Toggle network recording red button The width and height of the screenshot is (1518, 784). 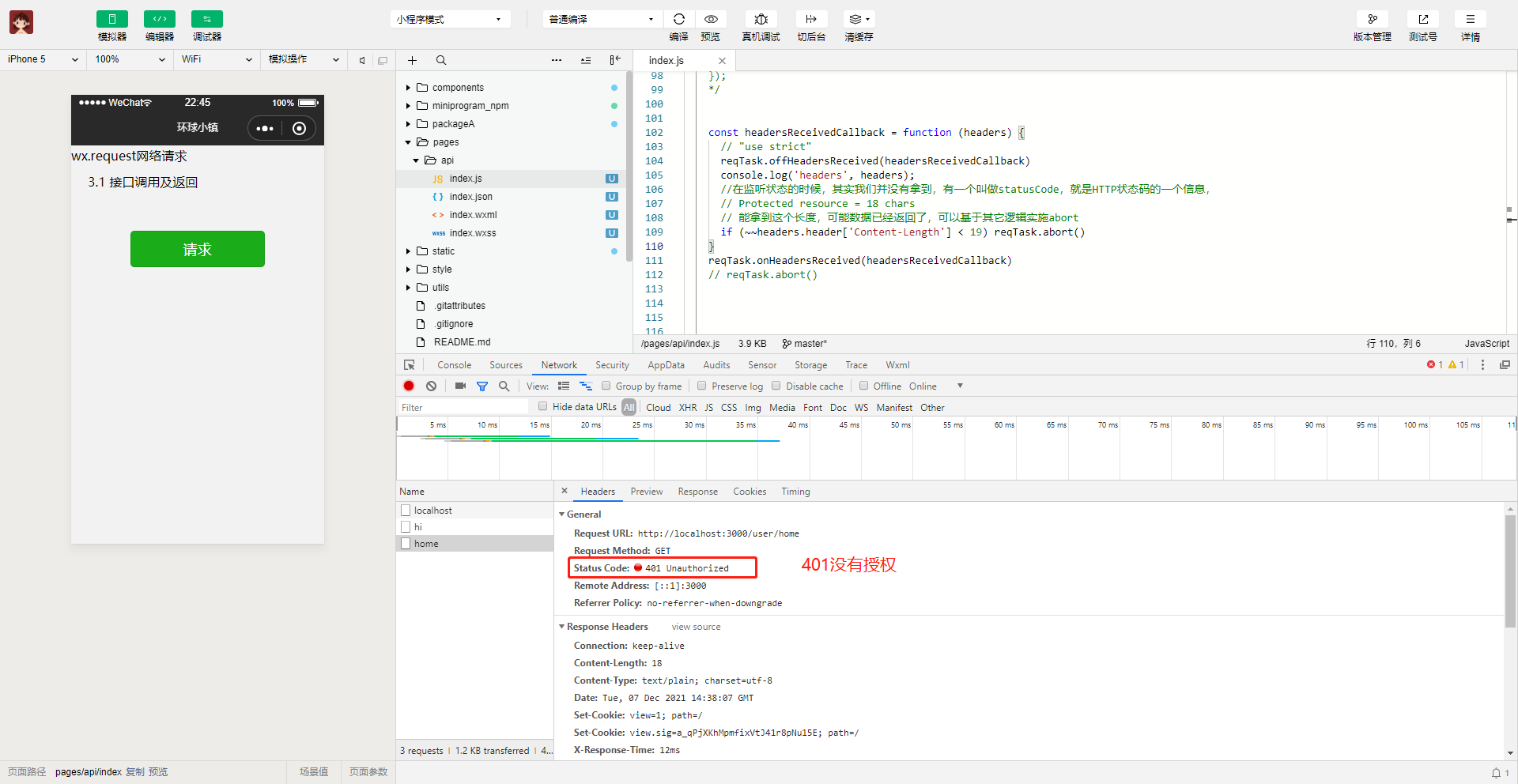[409, 386]
